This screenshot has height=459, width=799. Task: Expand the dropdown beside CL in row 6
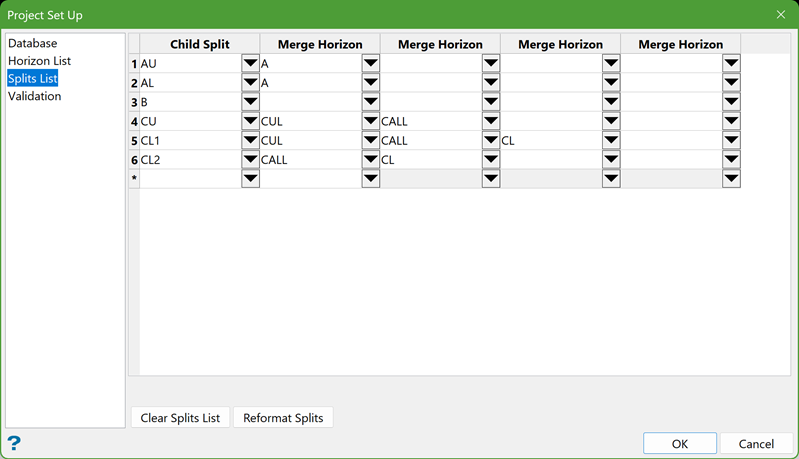tap(490, 159)
